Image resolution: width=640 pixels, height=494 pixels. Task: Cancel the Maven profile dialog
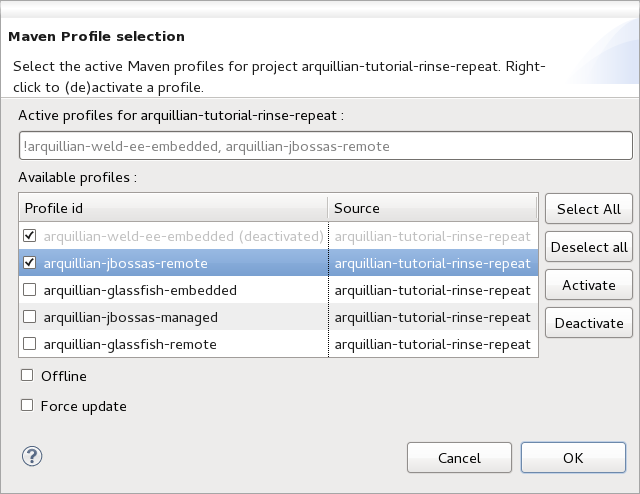tap(459, 458)
